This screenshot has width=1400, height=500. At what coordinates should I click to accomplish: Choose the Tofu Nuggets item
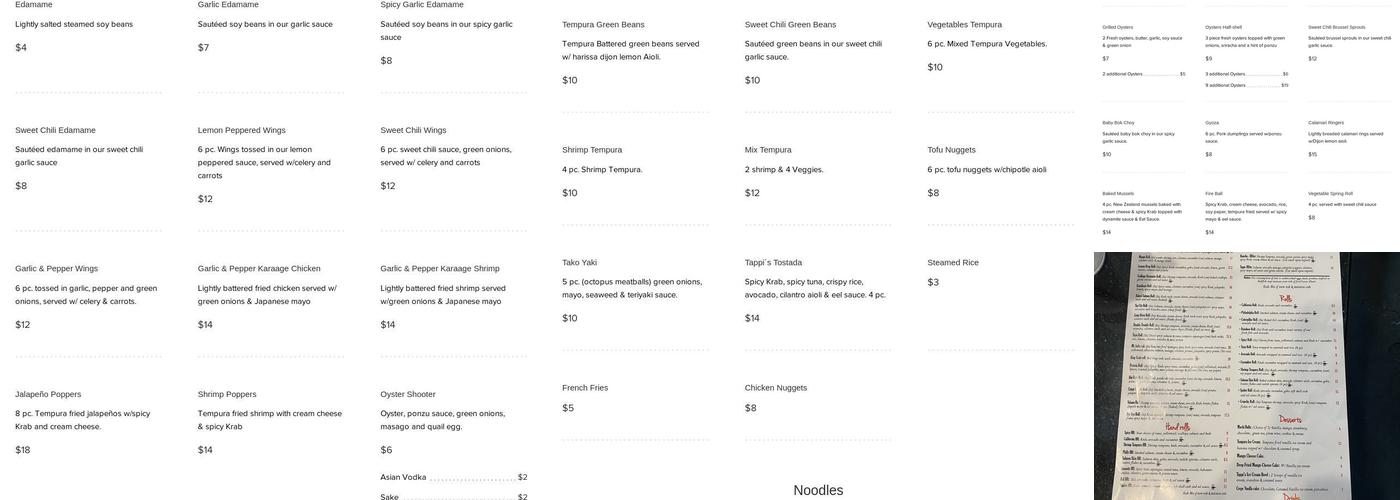click(951, 150)
